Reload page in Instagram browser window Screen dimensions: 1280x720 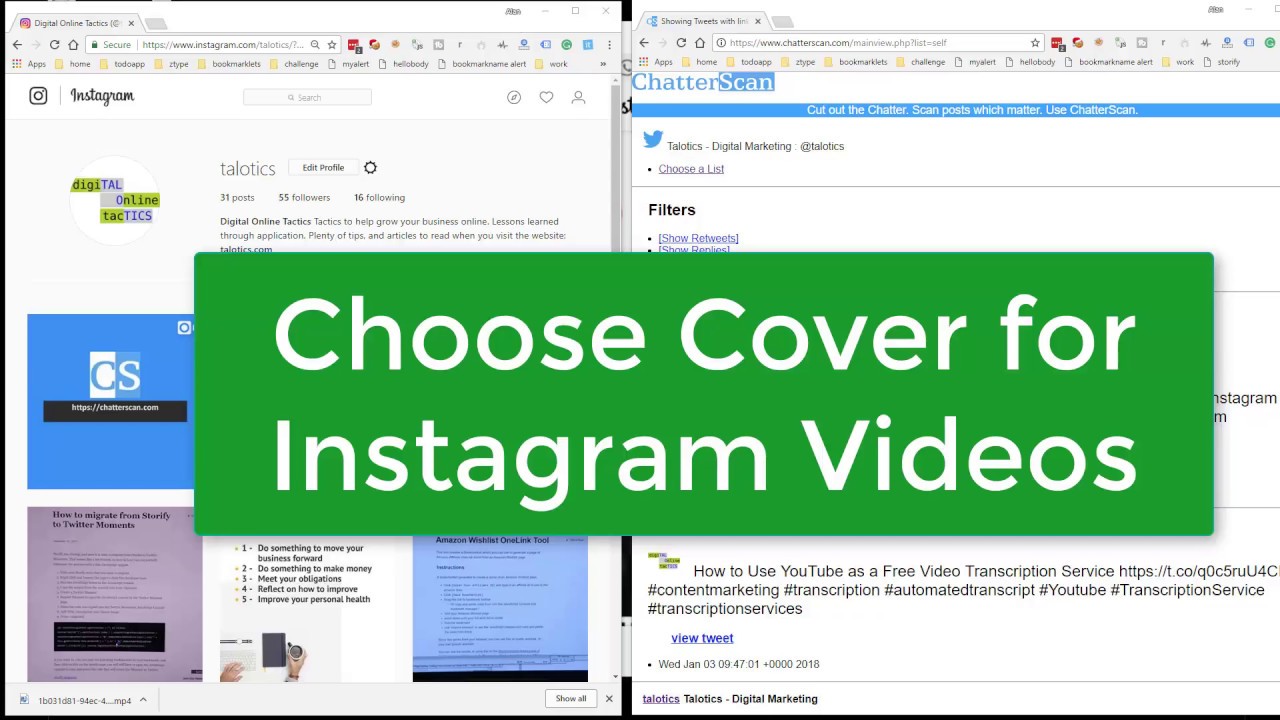(54, 45)
